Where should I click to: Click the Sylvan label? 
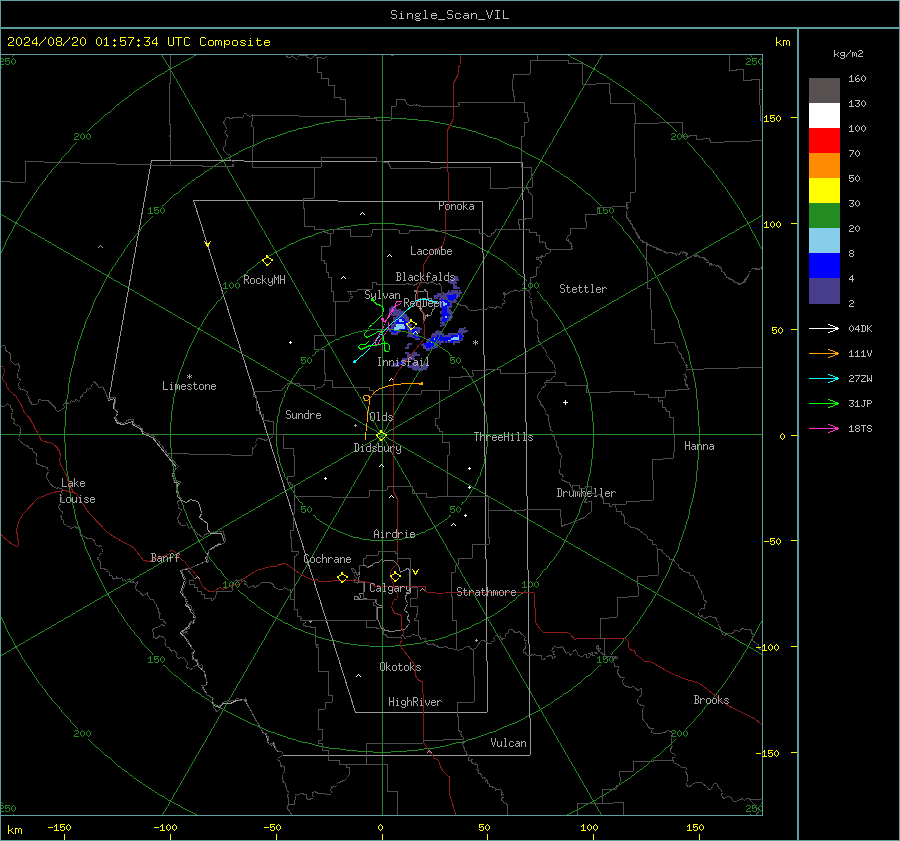coord(382,295)
